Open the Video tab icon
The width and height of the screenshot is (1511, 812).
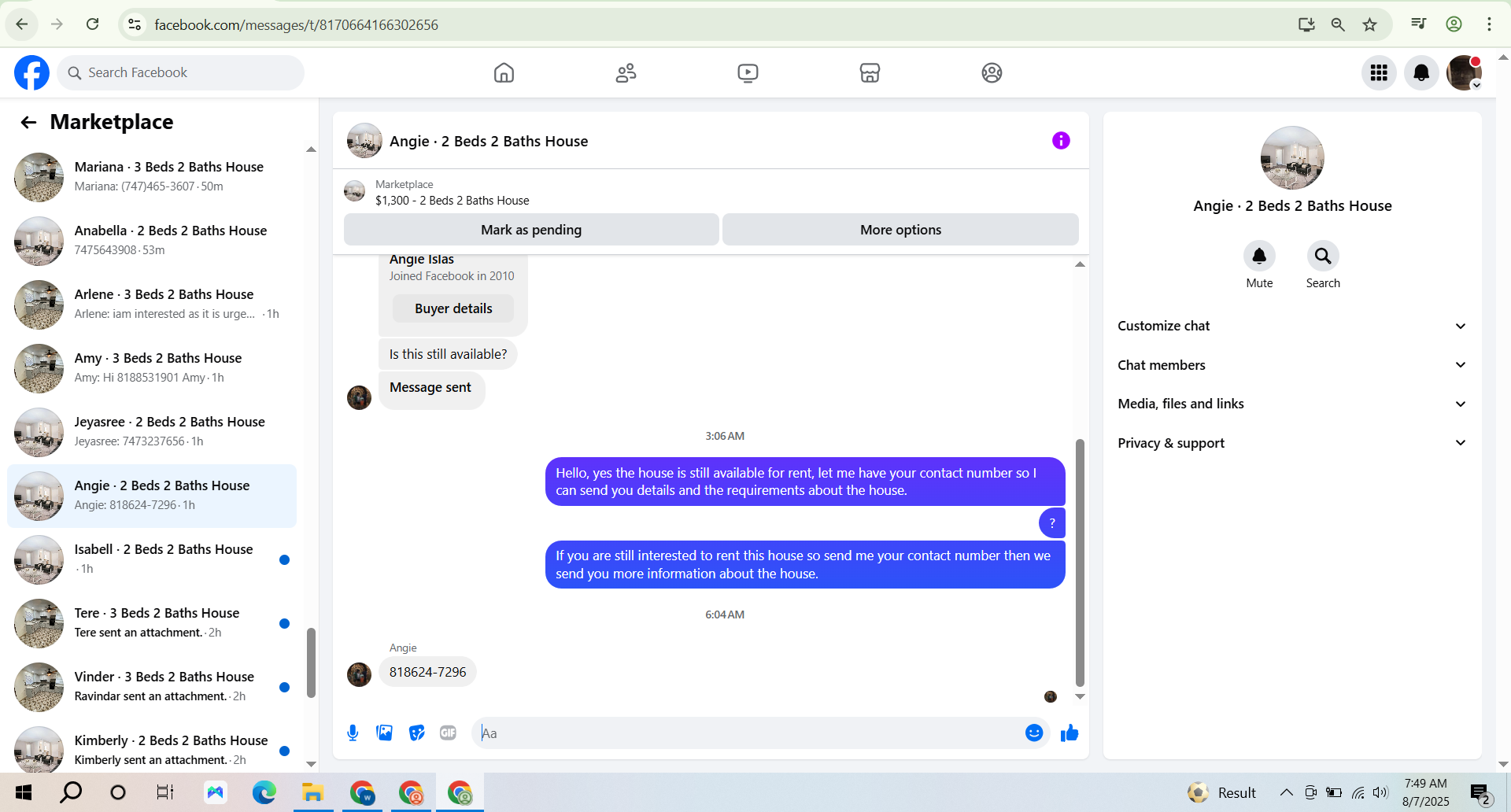pyautogui.click(x=748, y=73)
